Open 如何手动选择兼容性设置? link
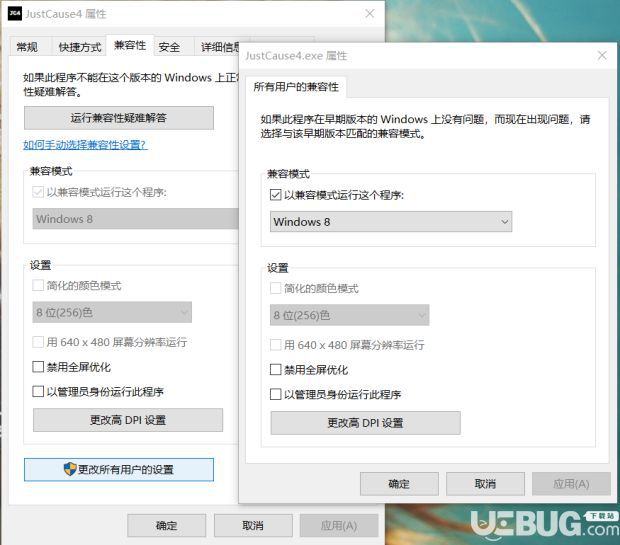The width and height of the screenshot is (620, 545). click(x=85, y=145)
